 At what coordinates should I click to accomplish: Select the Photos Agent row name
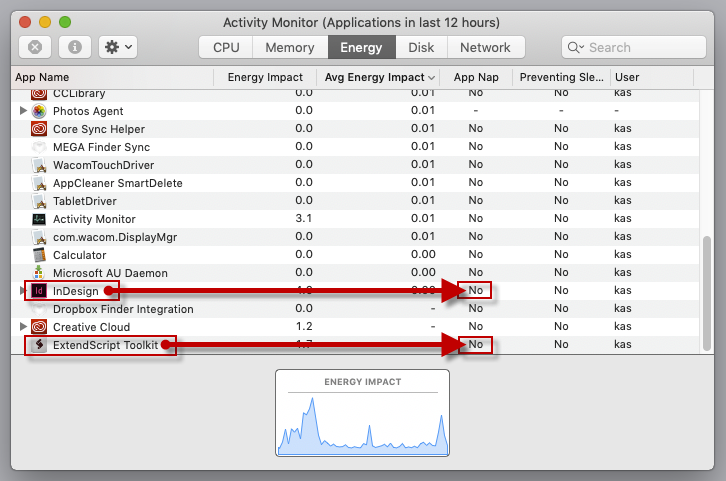[88, 111]
